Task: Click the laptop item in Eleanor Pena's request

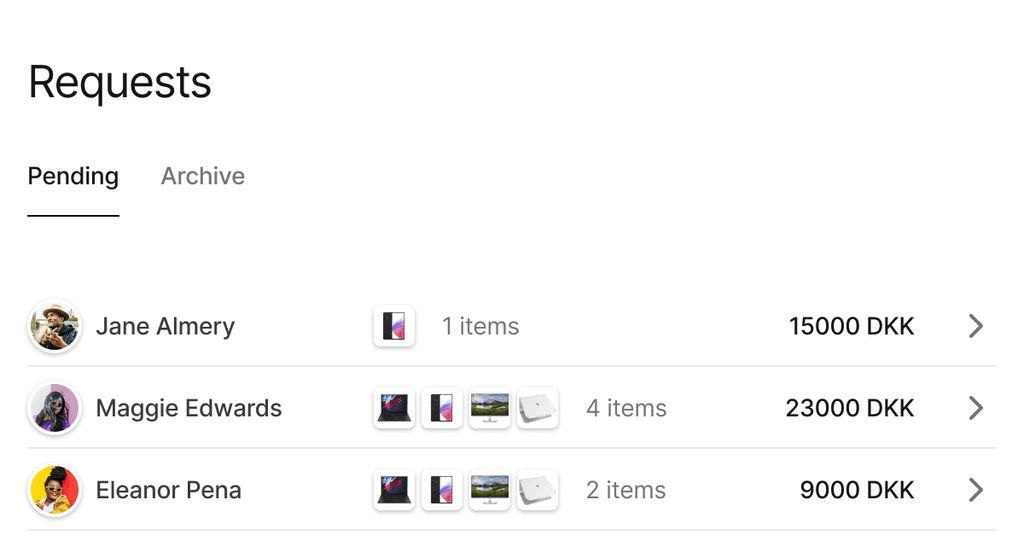Action: point(394,490)
